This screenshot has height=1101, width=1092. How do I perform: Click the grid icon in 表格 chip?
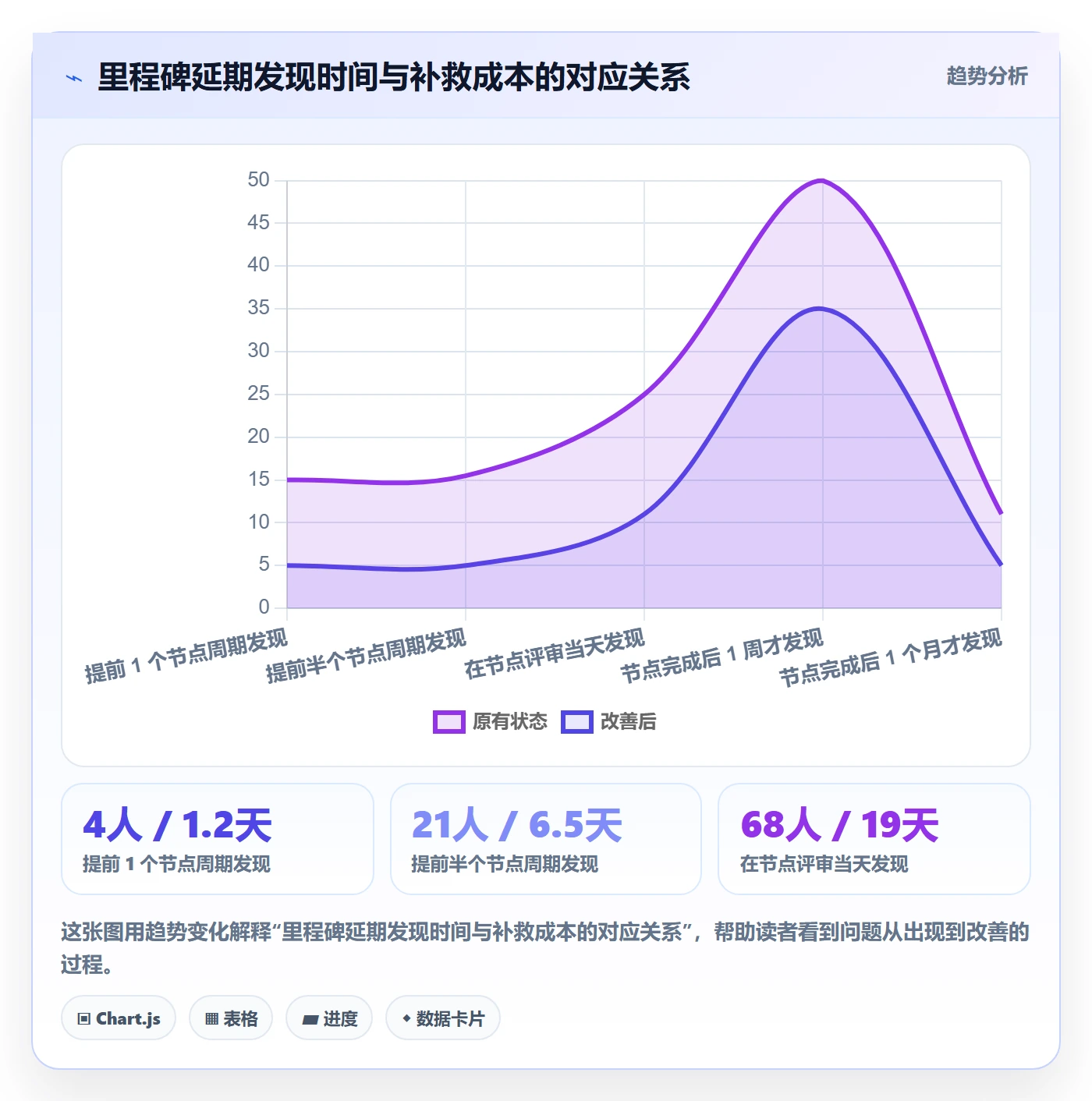point(211,1019)
